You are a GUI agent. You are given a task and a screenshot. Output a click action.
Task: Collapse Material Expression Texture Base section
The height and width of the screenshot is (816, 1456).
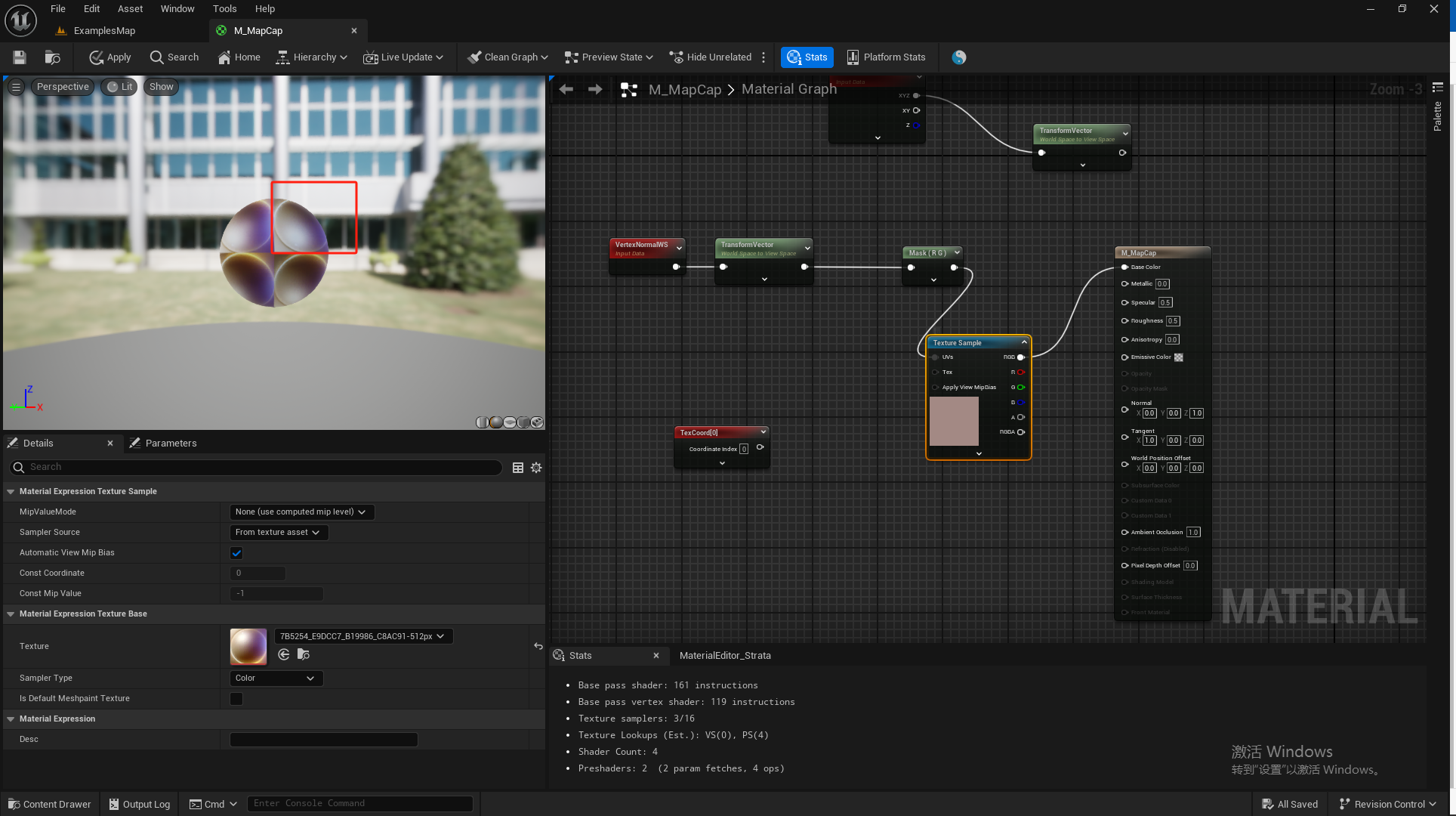pos(11,614)
